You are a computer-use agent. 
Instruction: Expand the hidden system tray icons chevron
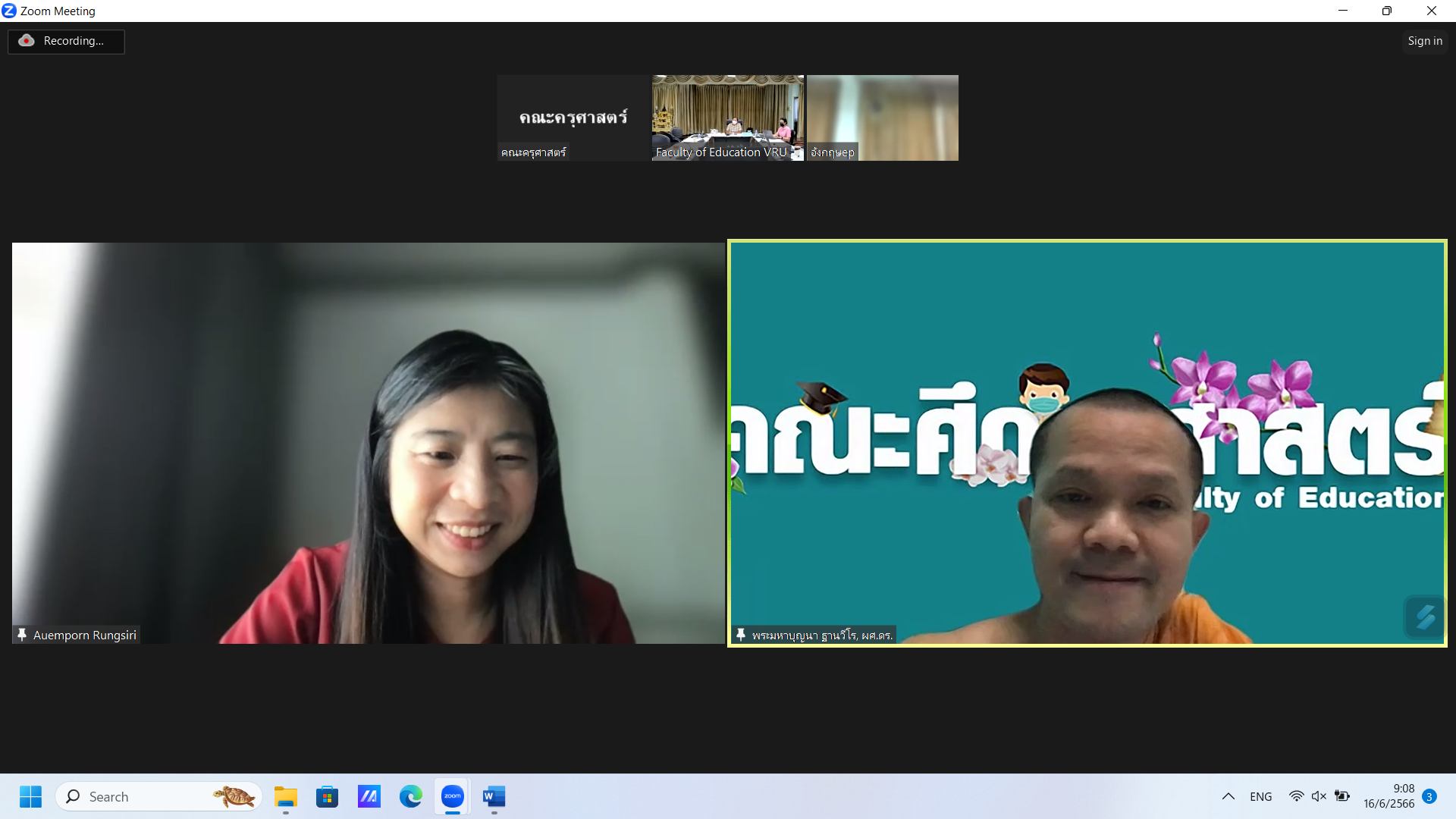(x=1228, y=796)
